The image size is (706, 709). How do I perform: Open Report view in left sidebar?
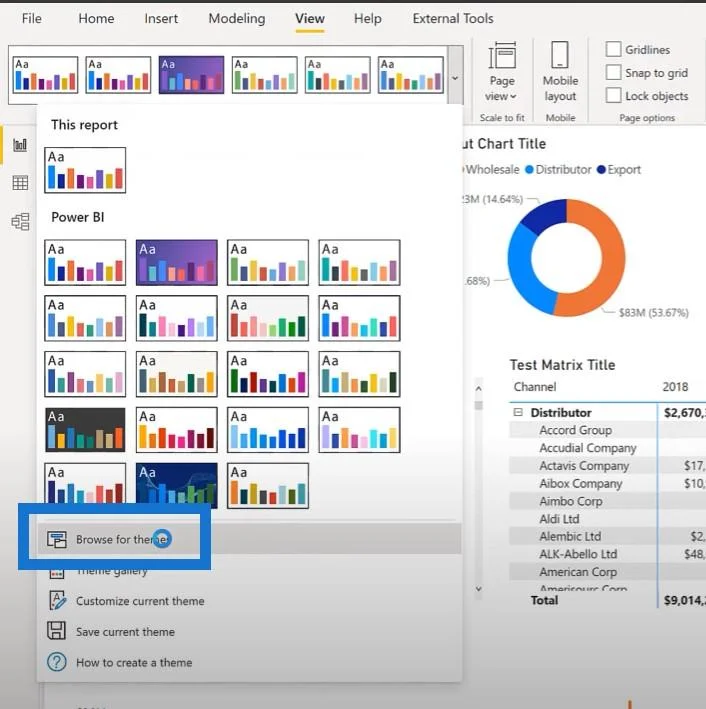(20, 145)
